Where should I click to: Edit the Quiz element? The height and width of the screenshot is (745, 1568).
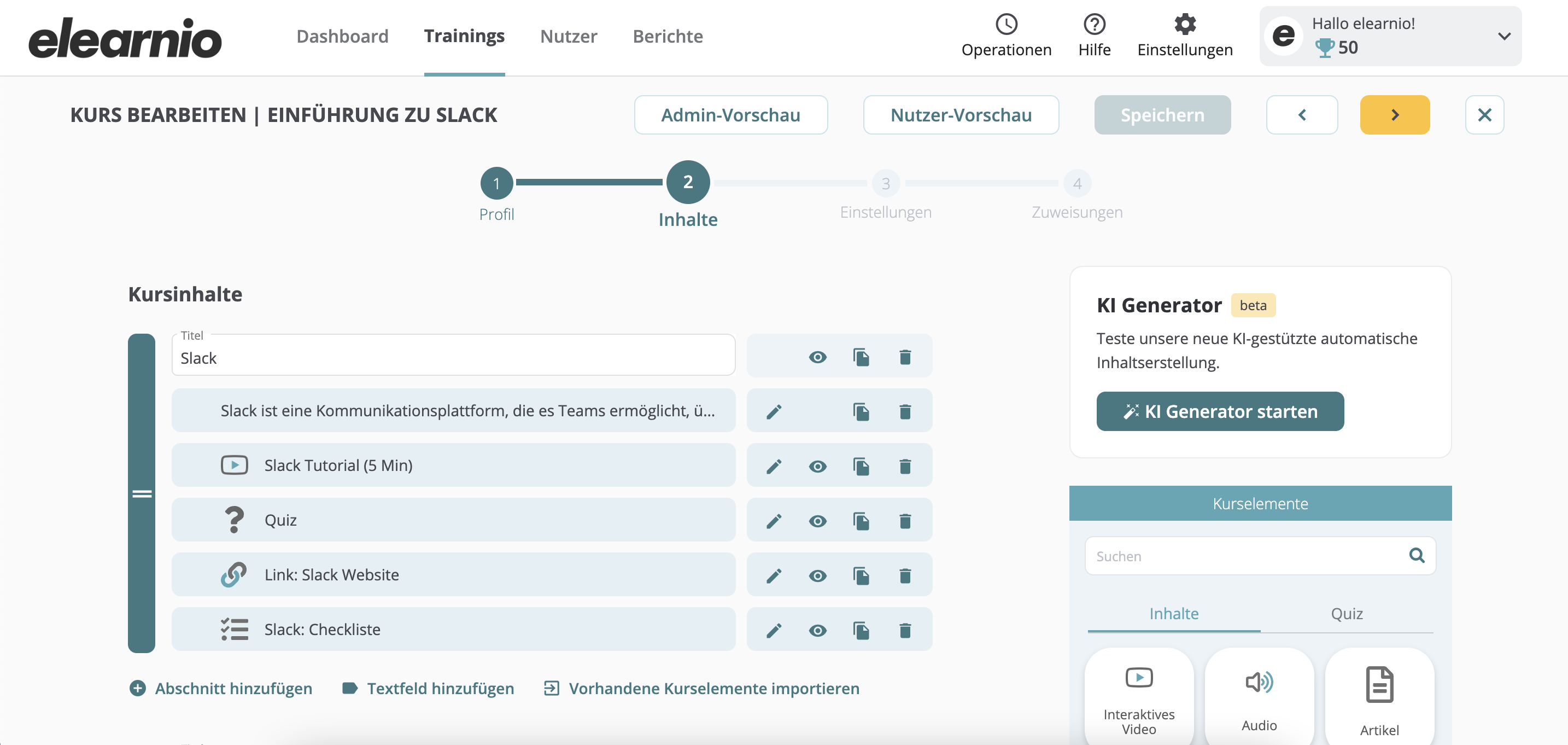pos(773,521)
